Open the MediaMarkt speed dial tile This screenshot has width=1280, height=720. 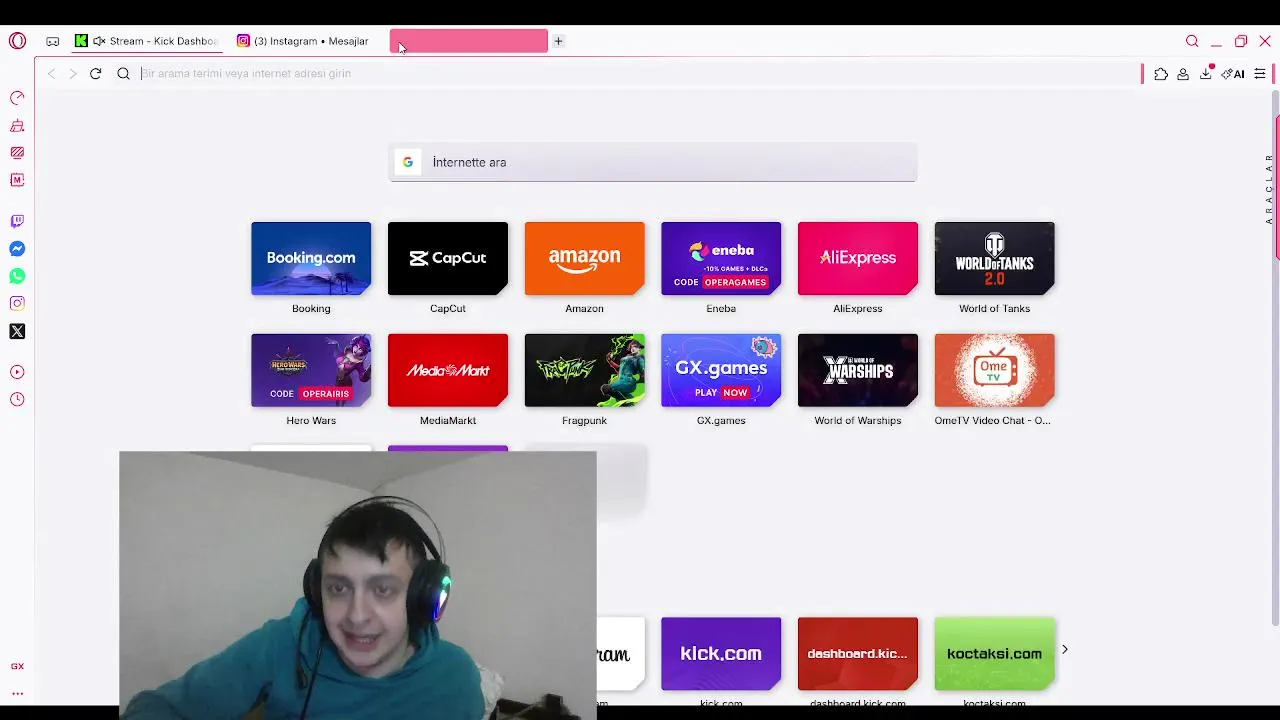(448, 370)
